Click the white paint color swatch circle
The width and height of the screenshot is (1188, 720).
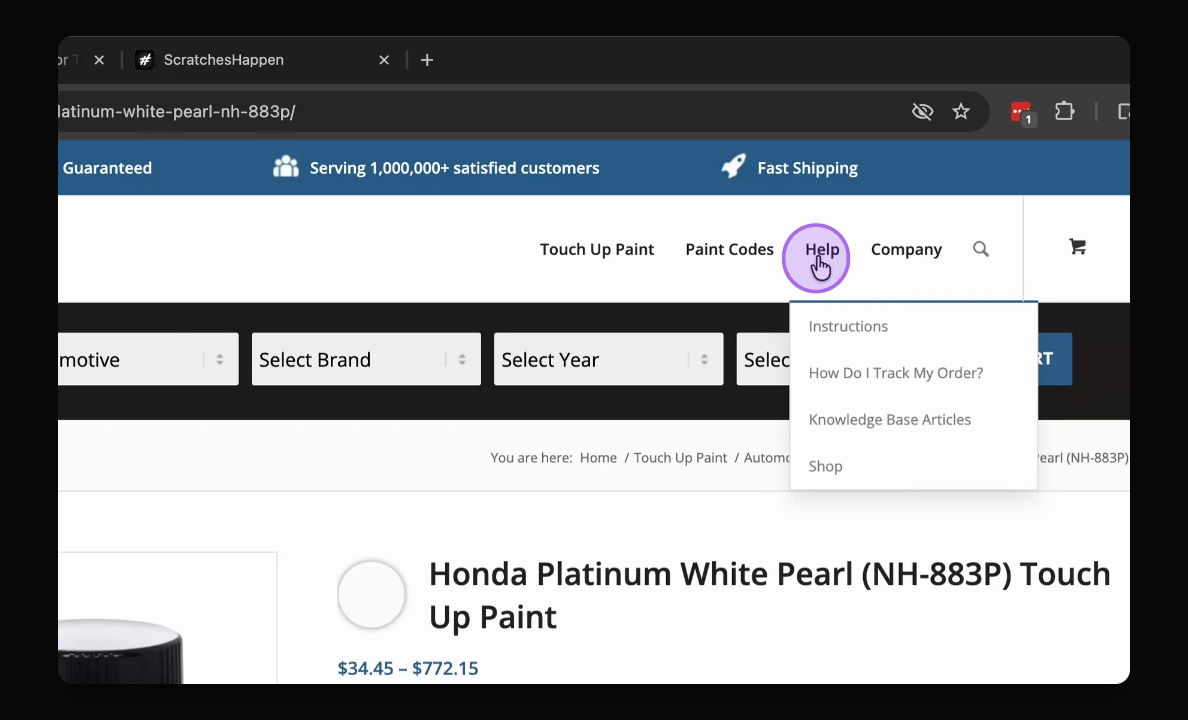click(371, 594)
